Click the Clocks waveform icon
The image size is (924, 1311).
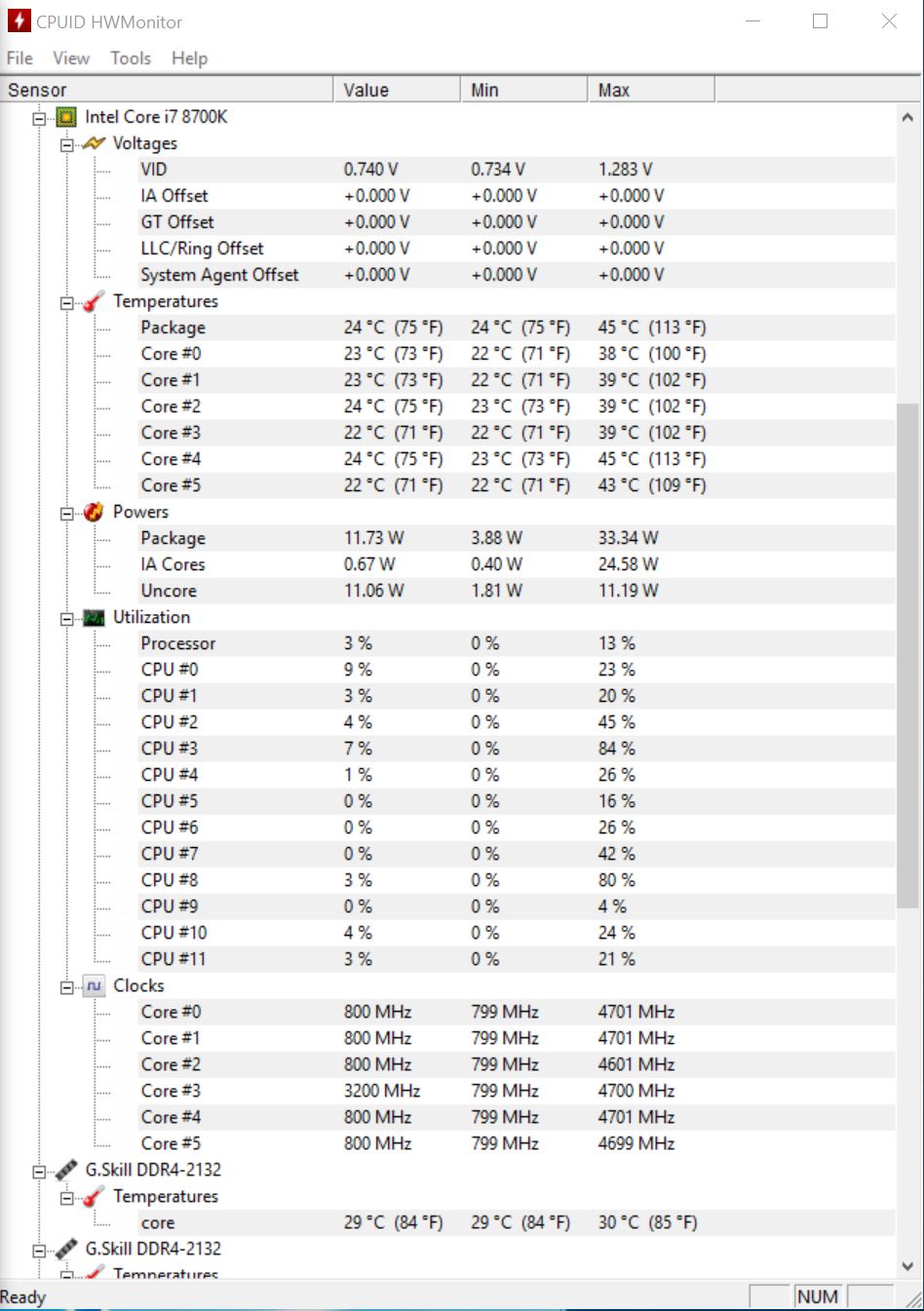click(x=94, y=985)
